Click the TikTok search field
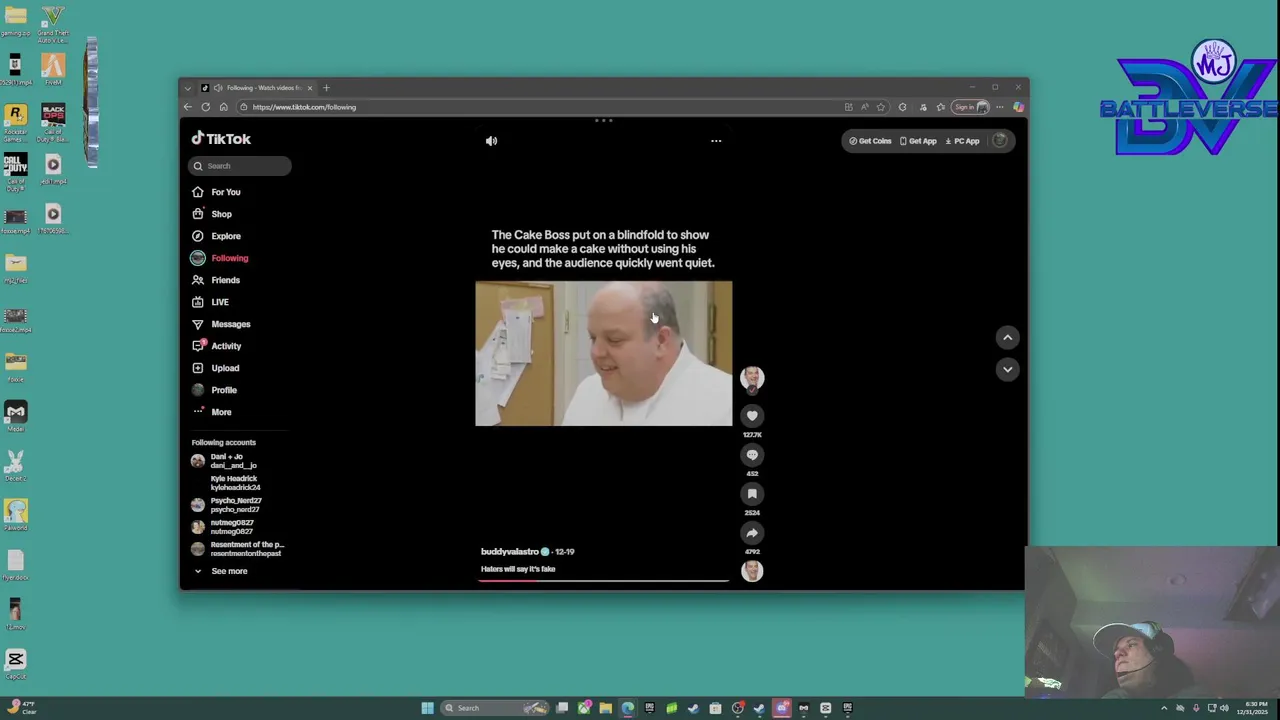1280x720 pixels. point(239,166)
